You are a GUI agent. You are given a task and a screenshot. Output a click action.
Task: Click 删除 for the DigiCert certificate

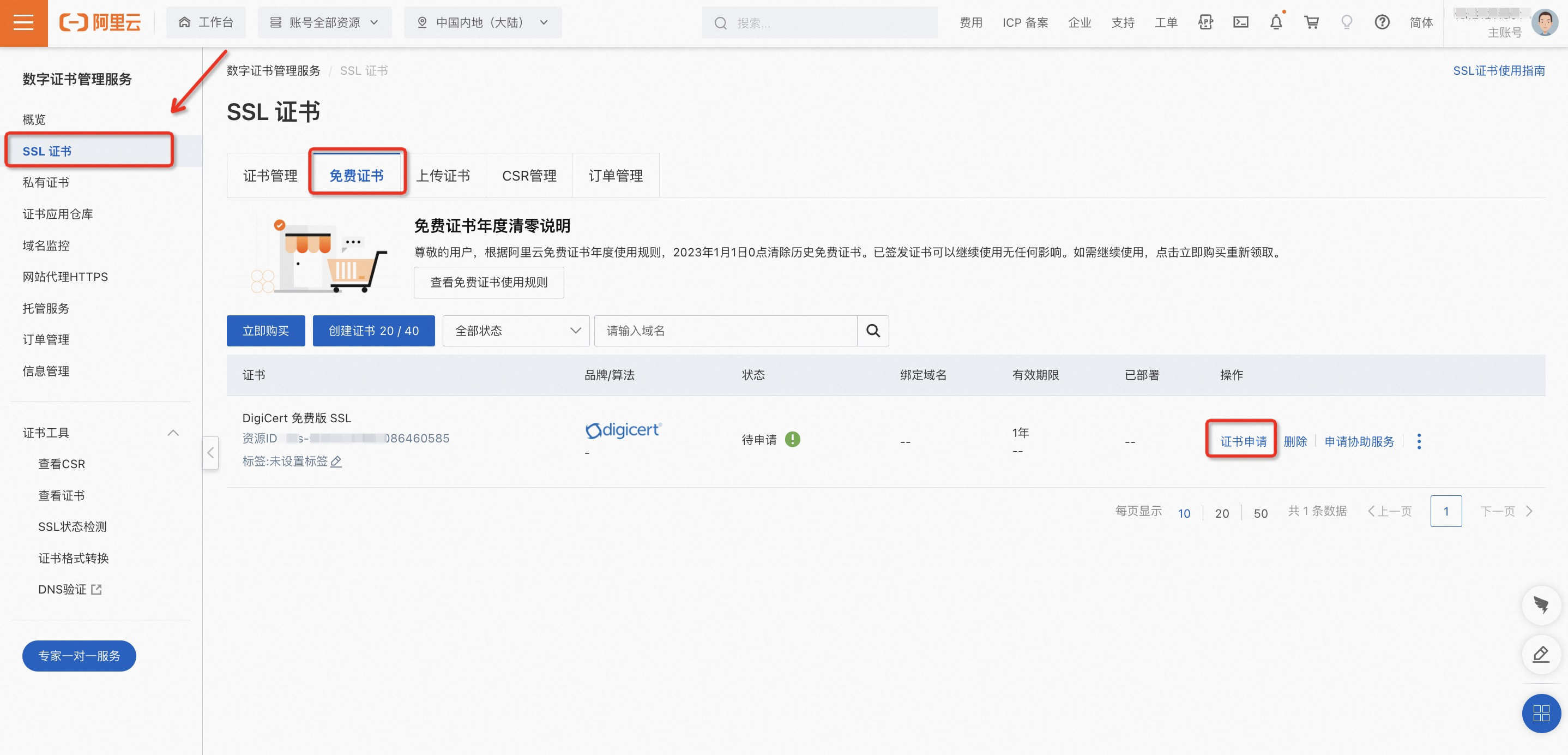click(x=1295, y=441)
